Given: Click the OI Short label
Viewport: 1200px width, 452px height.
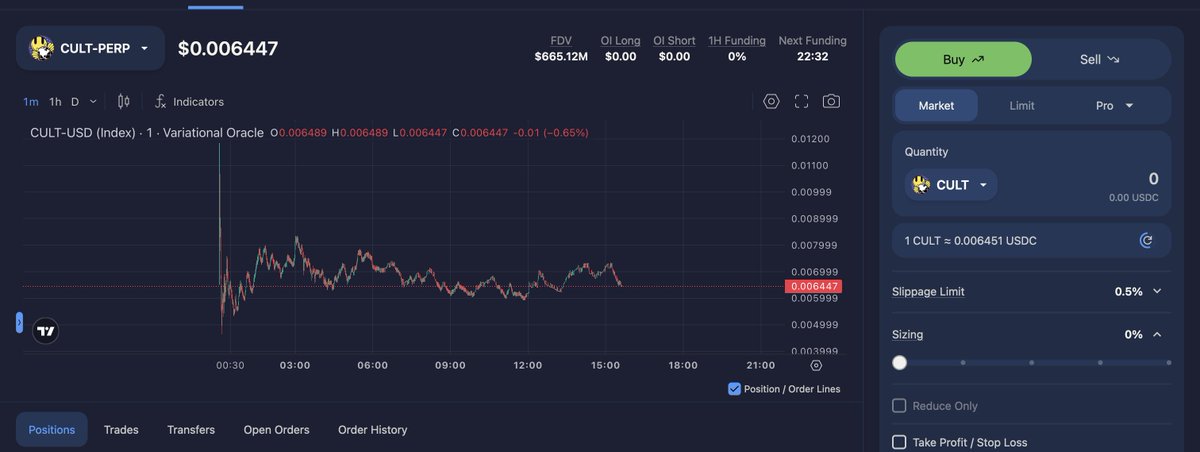Looking at the screenshot, I should coord(674,41).
